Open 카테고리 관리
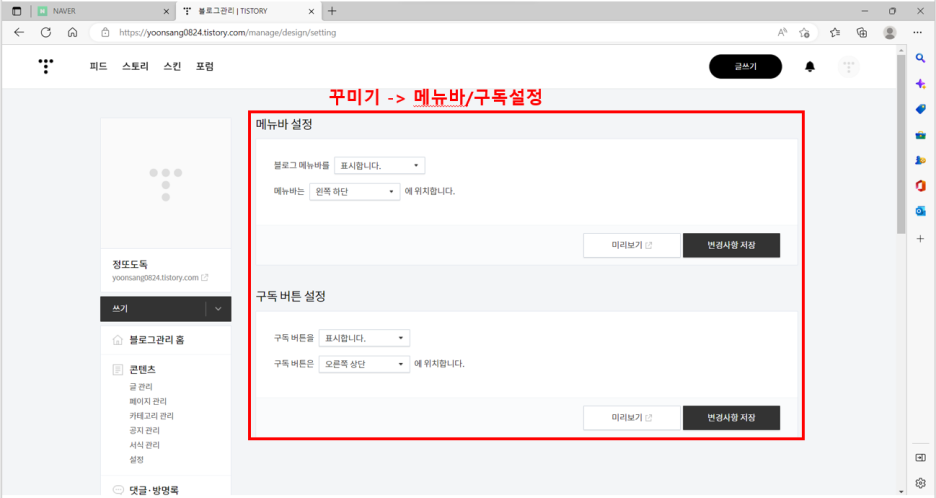Screen dimensions: 936x498 coord(152,416)
